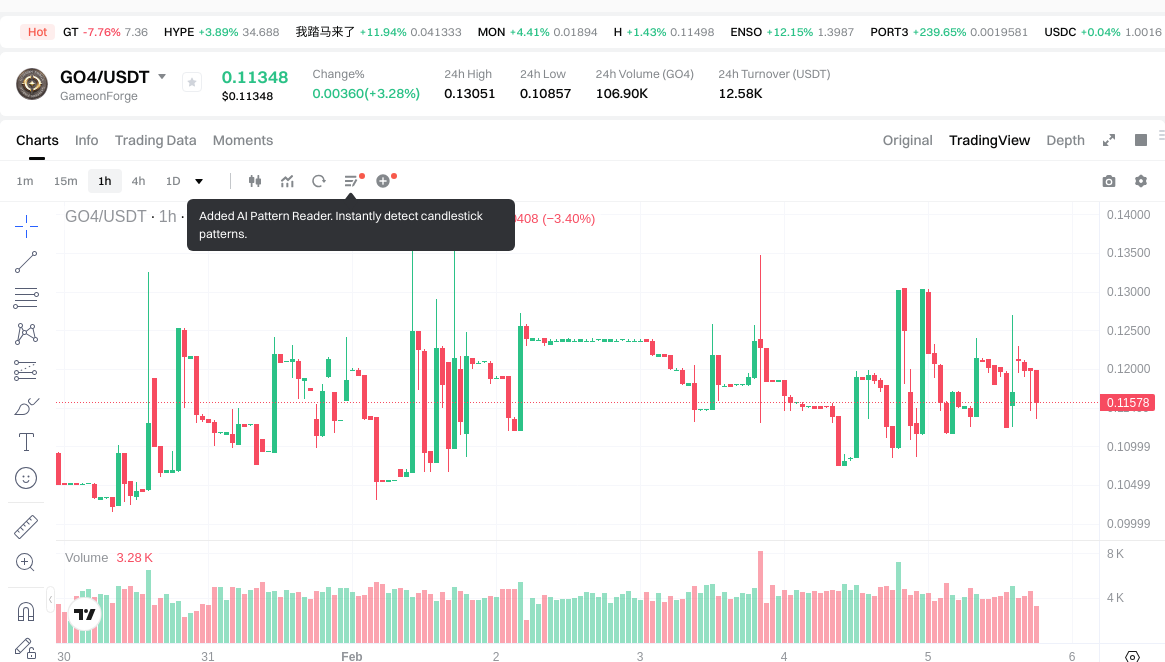Select the 4h timeframe
Screen dimensions: 1165x662
tap(138, 181)
